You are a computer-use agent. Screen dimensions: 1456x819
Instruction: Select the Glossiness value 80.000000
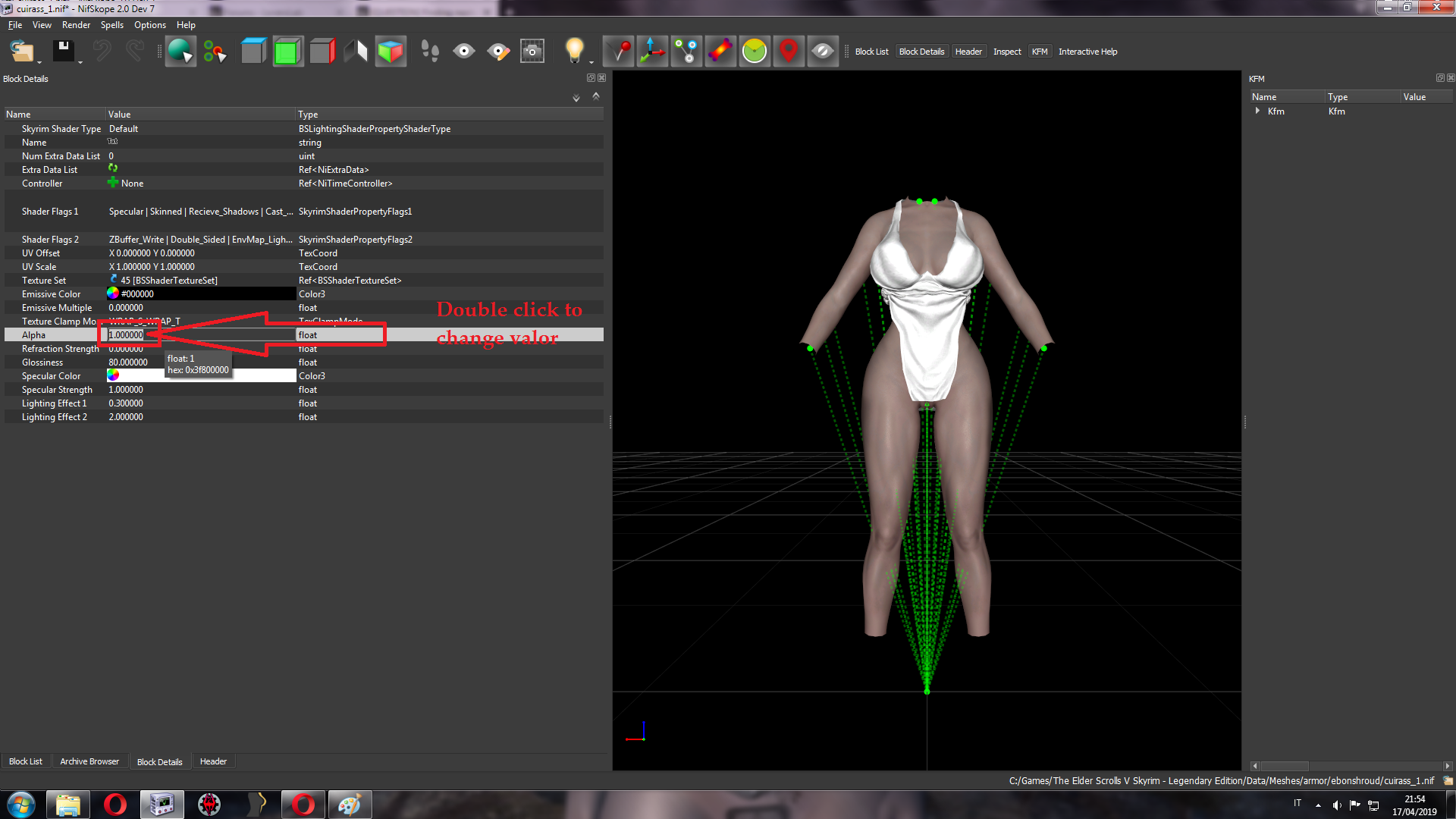coord(128,362)
